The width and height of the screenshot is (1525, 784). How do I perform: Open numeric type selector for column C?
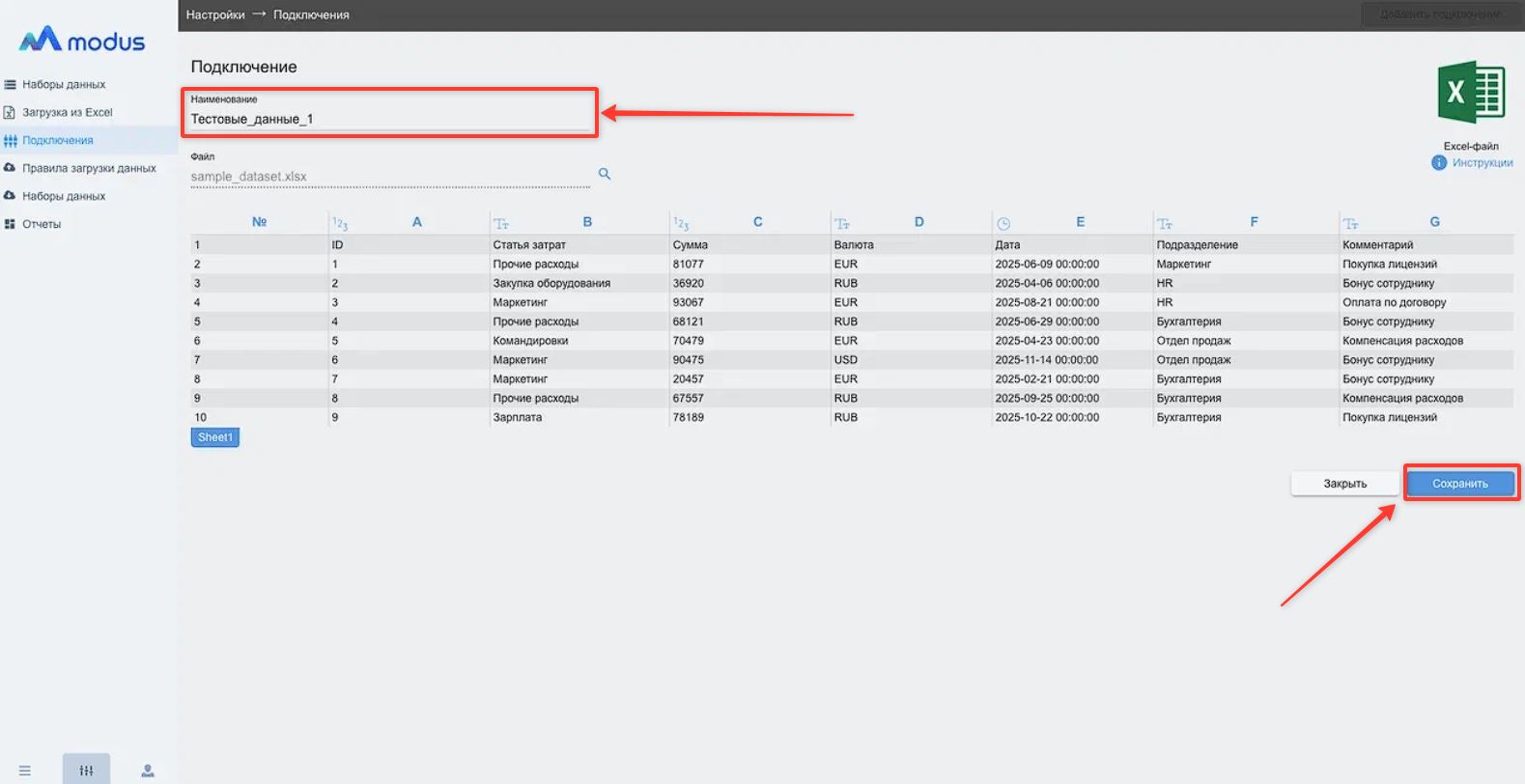point(681,223)
